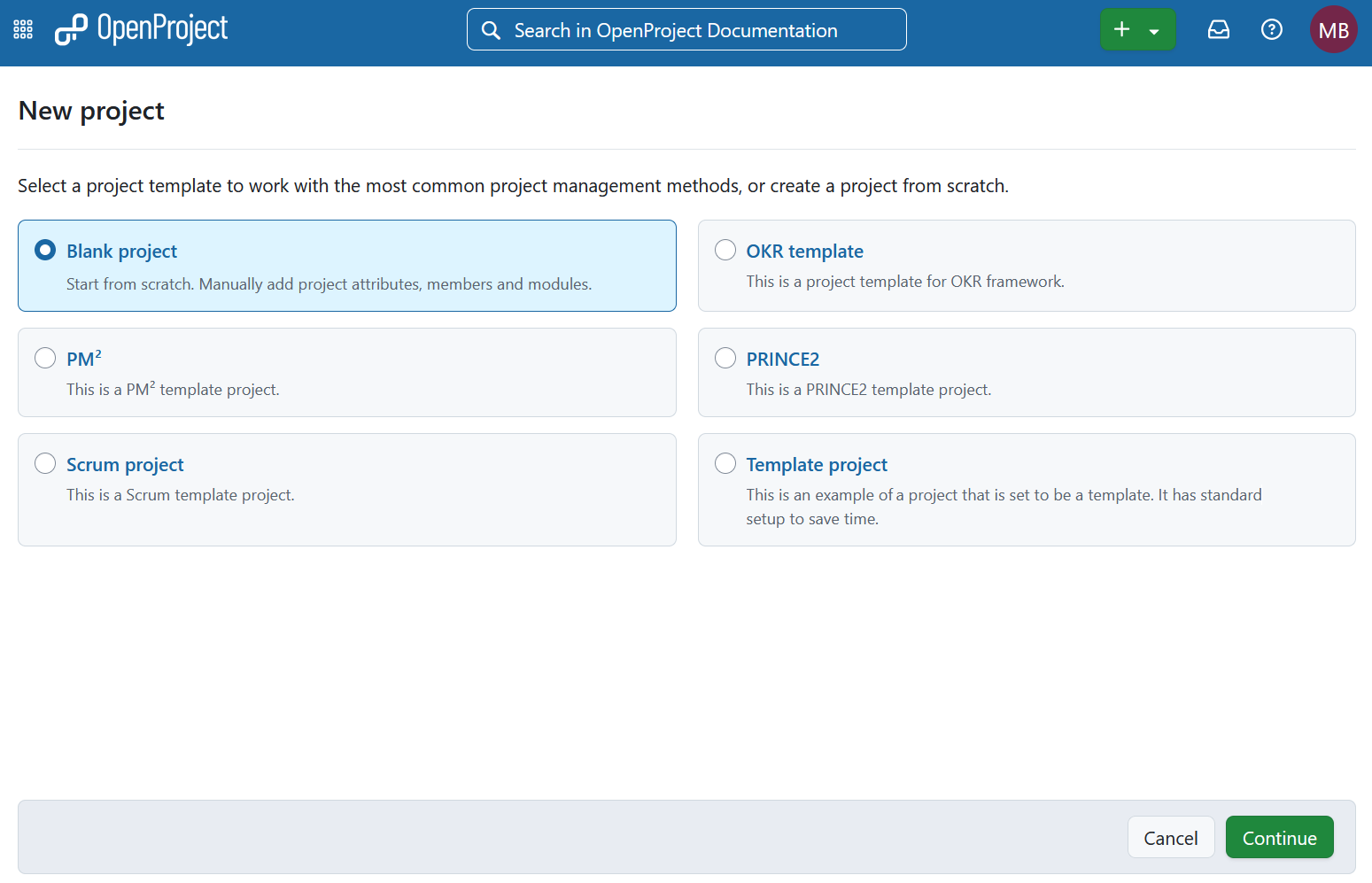This screenshot has width=1372, height=883.
Task: Click the green plus create icon
Action: [1121, 29]
